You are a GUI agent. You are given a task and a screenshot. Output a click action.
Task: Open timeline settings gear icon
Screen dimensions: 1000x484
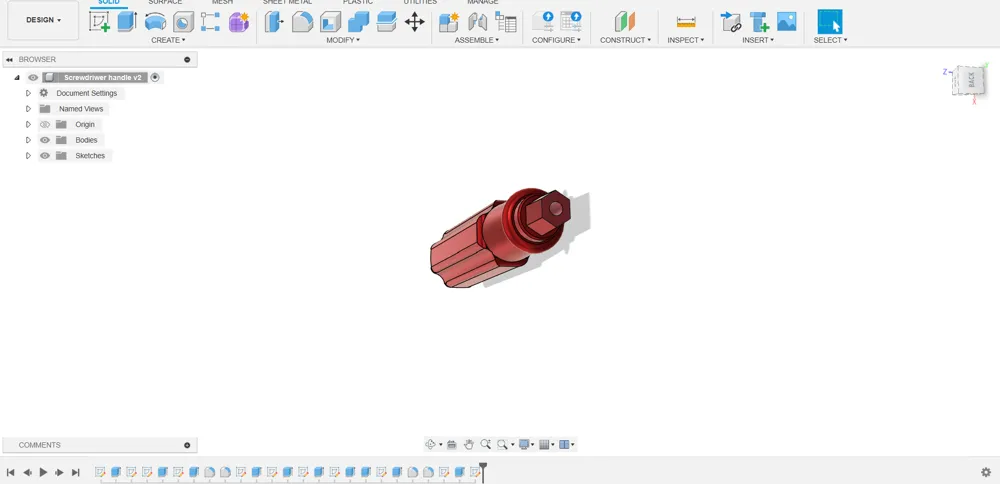[x=986, y=473]
